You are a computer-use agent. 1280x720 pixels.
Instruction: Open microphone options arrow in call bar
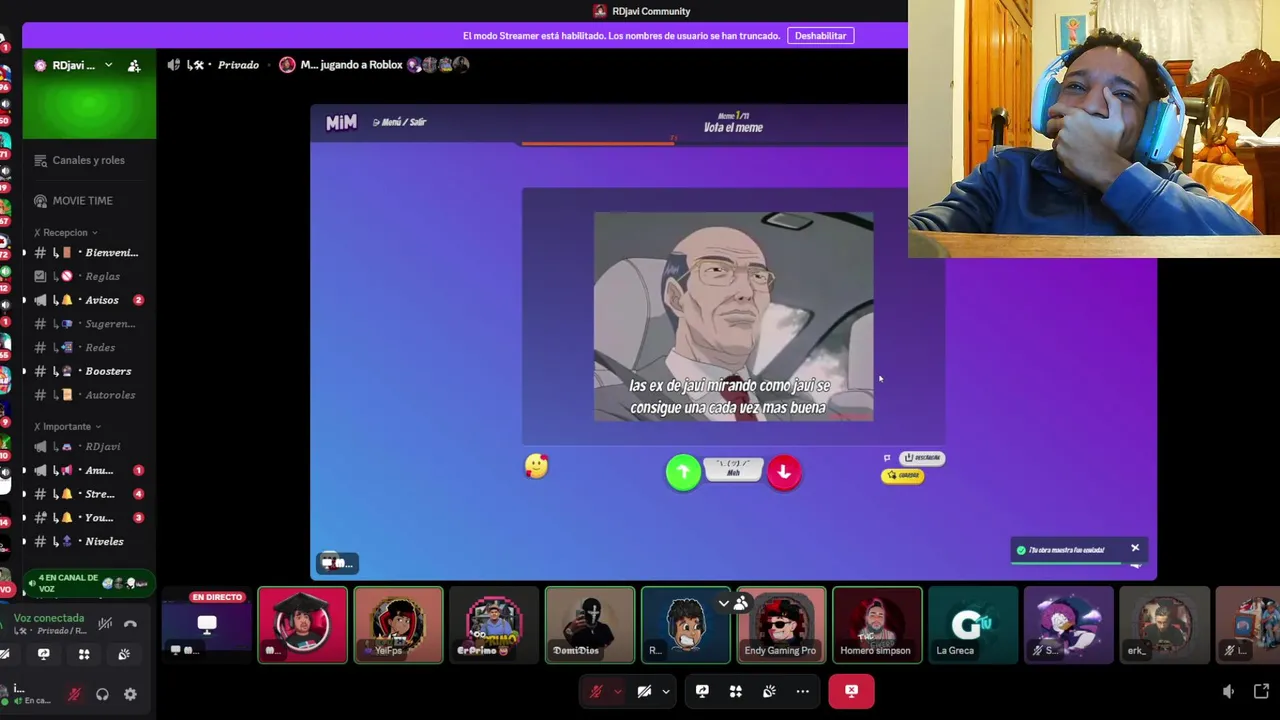pos(617,691)
